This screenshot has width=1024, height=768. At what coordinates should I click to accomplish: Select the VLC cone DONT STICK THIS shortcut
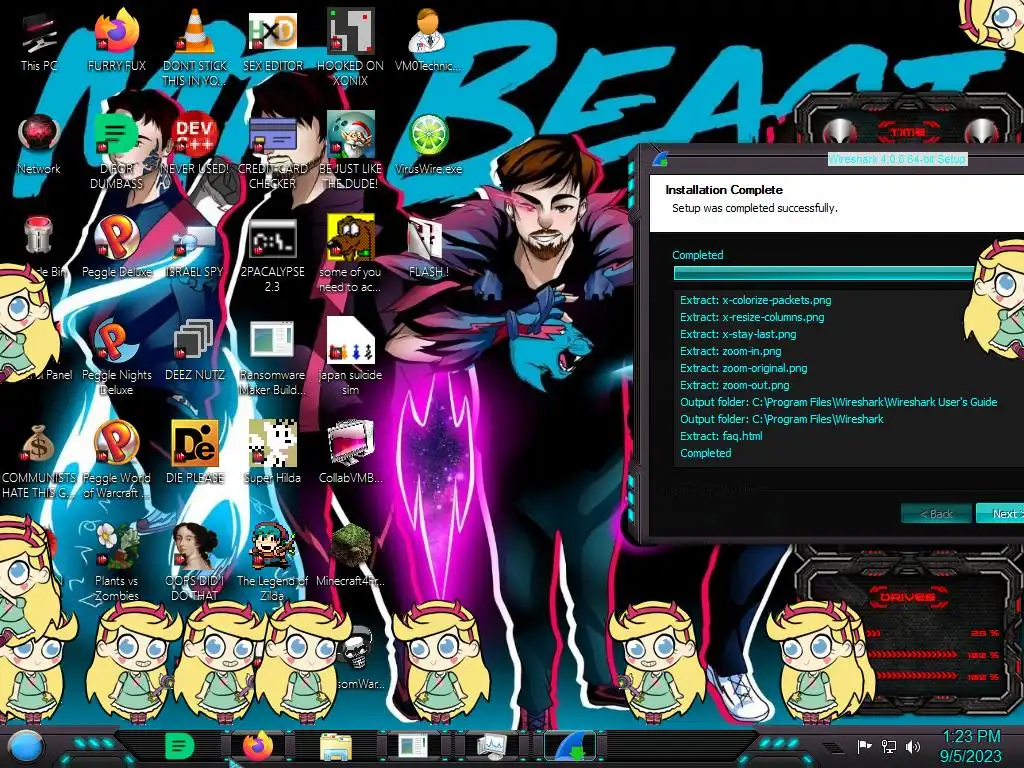(x=195, y=47)
